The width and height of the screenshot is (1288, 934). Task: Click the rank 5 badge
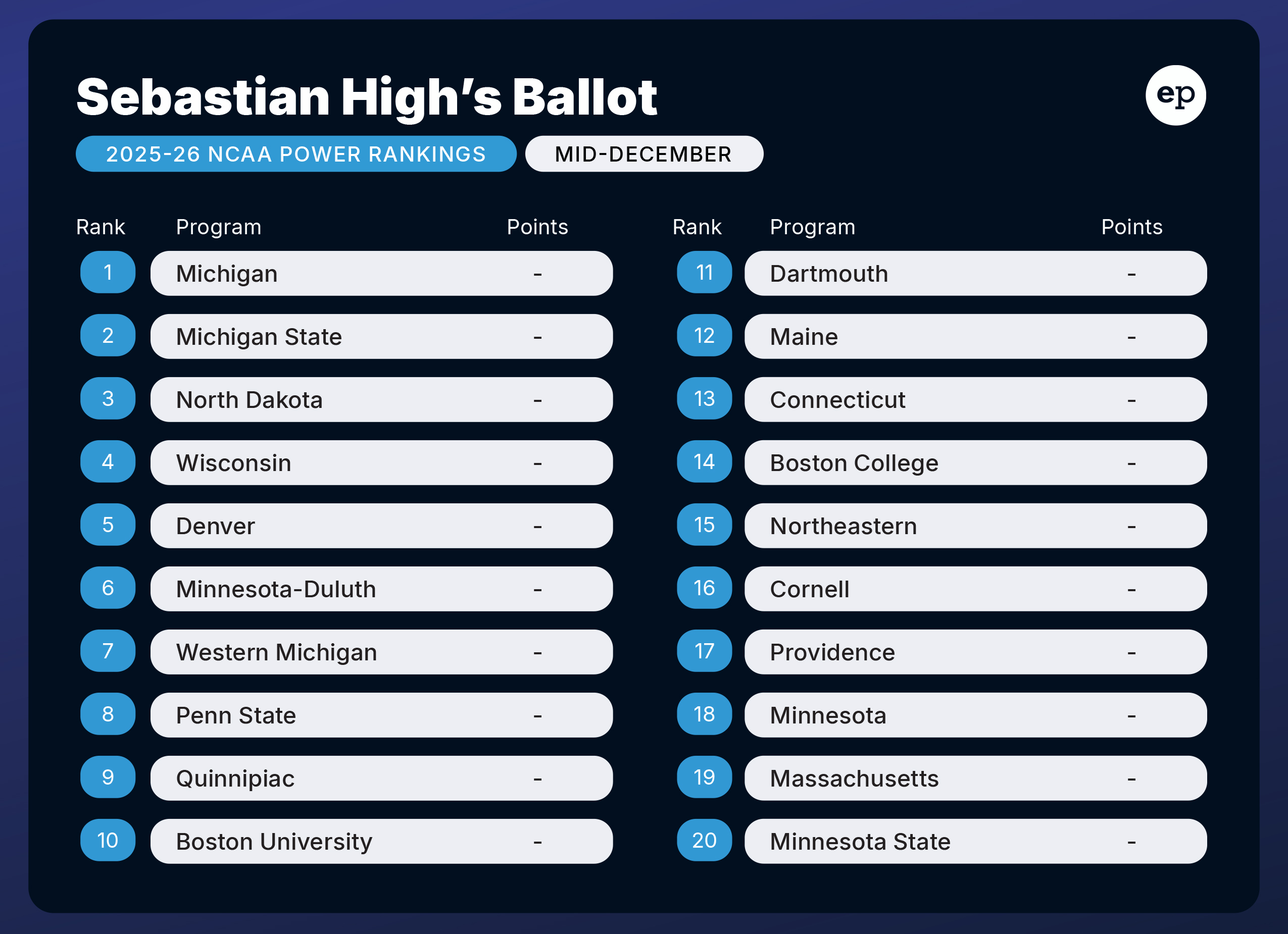pyautogui.click(x=108, y=525)
